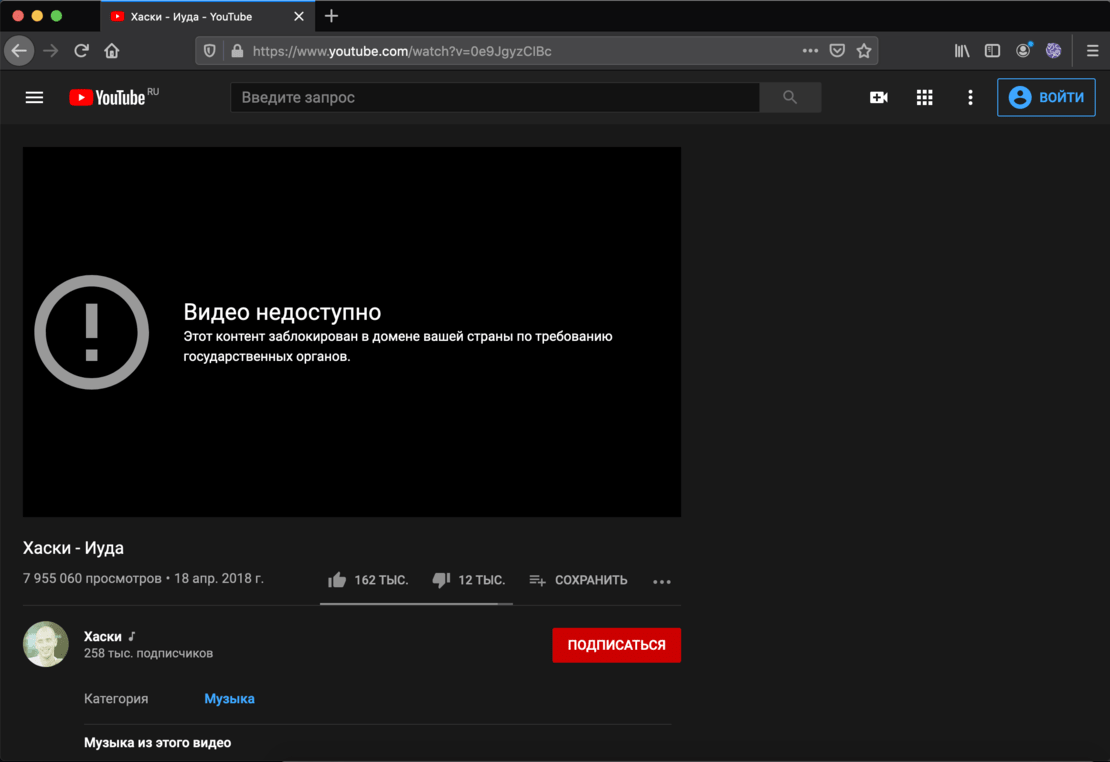
Task: Open the YouTube guide menu
Action: pos(35,98)
